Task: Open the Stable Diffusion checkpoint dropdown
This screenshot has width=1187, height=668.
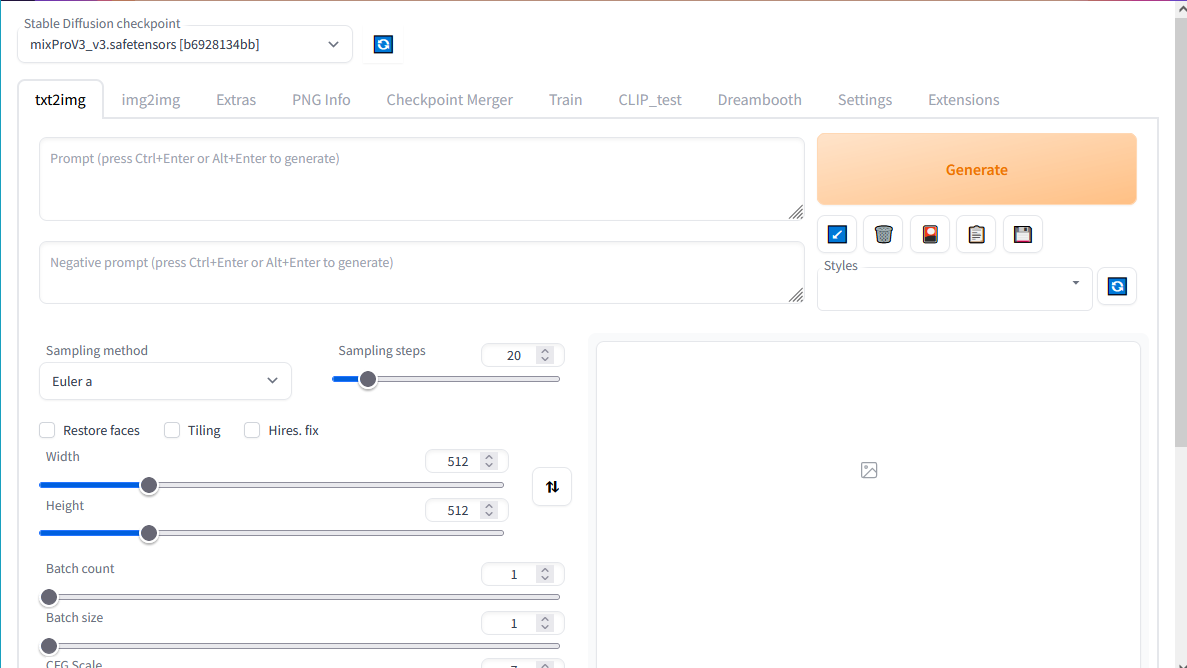Action: (185, 44)
